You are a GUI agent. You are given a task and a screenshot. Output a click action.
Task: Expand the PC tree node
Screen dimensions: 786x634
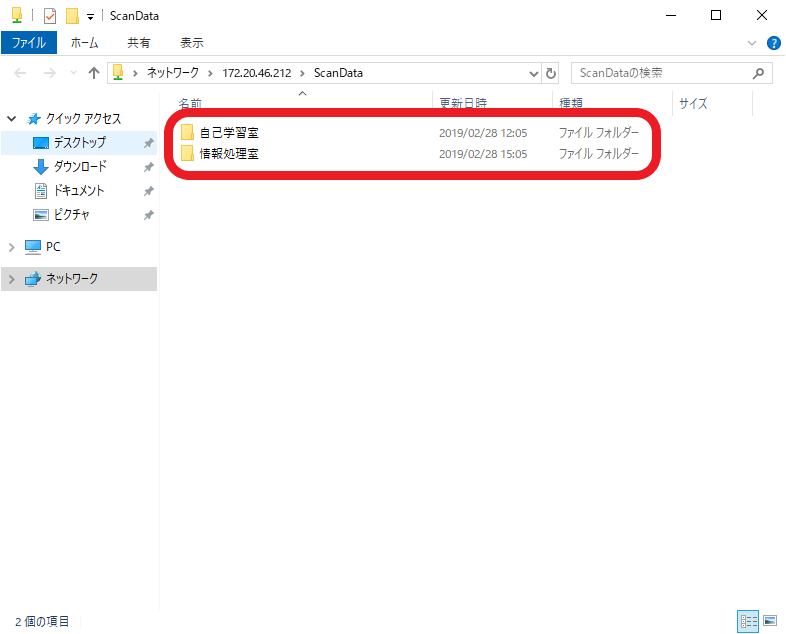tap(12, 247)
